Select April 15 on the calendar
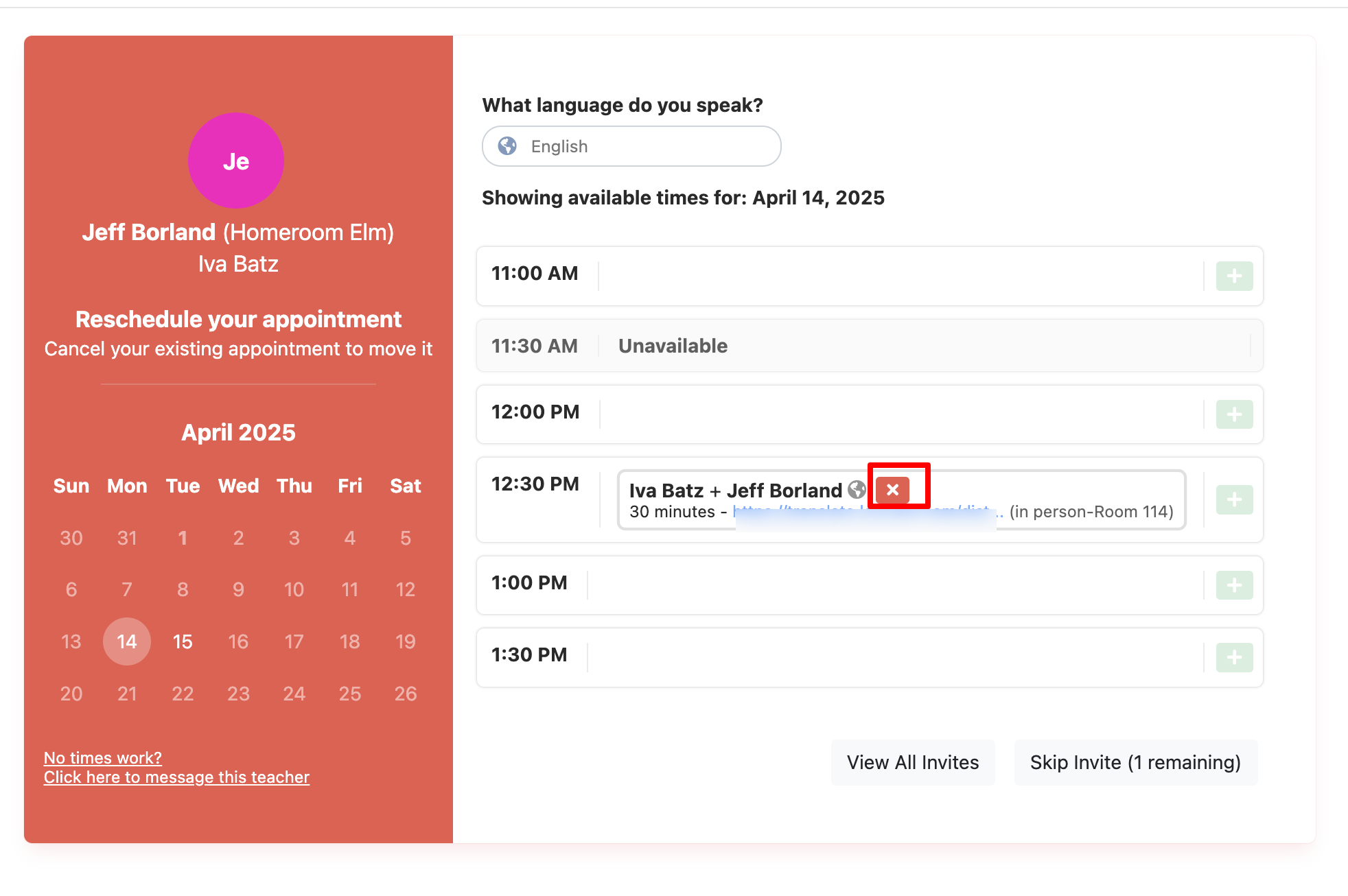This screenshot has width=1348, height=896. tap(182, 641)
